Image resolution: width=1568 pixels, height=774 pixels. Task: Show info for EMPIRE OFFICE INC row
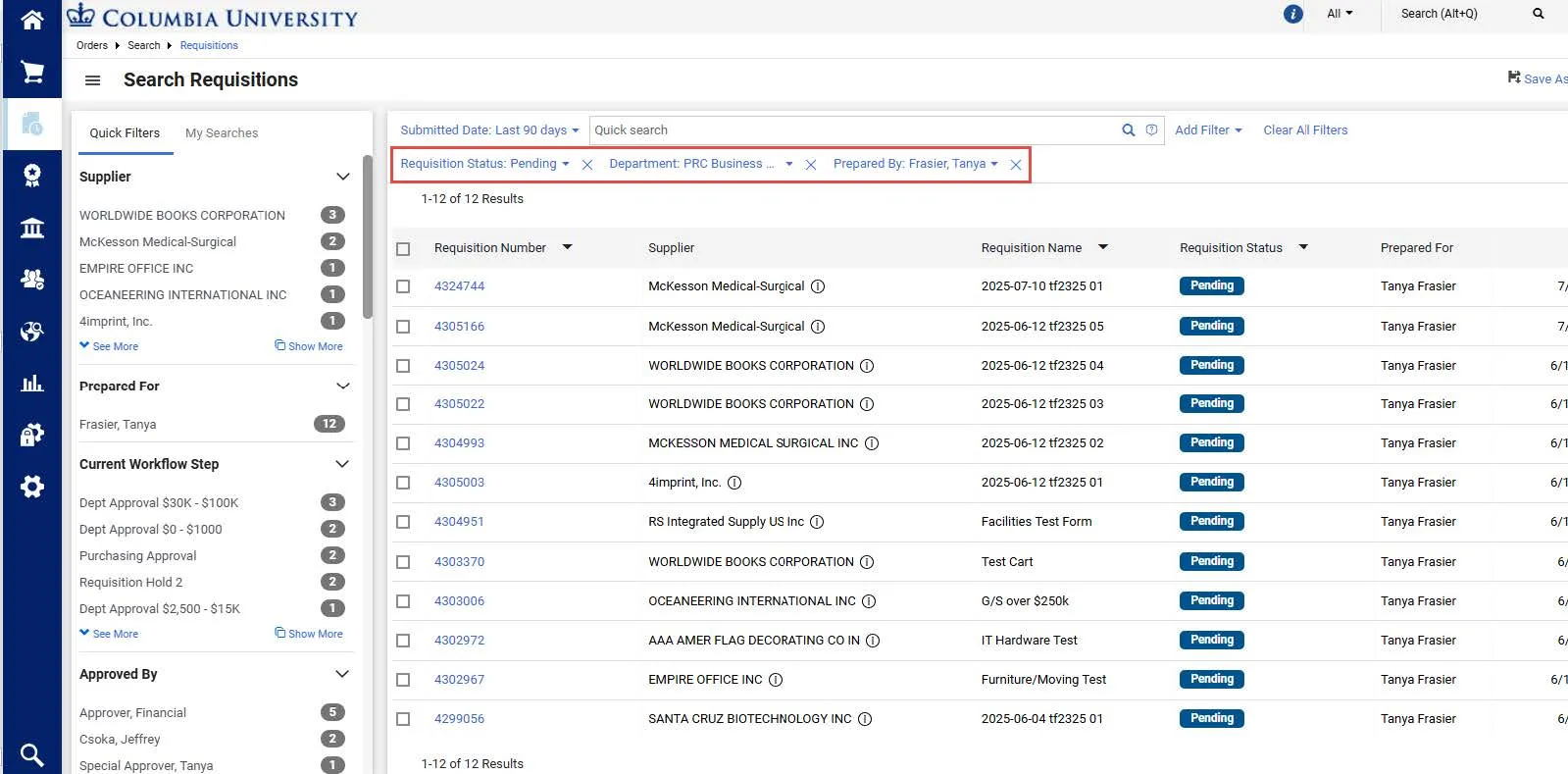pyautogui.click(x=776, y=680)
